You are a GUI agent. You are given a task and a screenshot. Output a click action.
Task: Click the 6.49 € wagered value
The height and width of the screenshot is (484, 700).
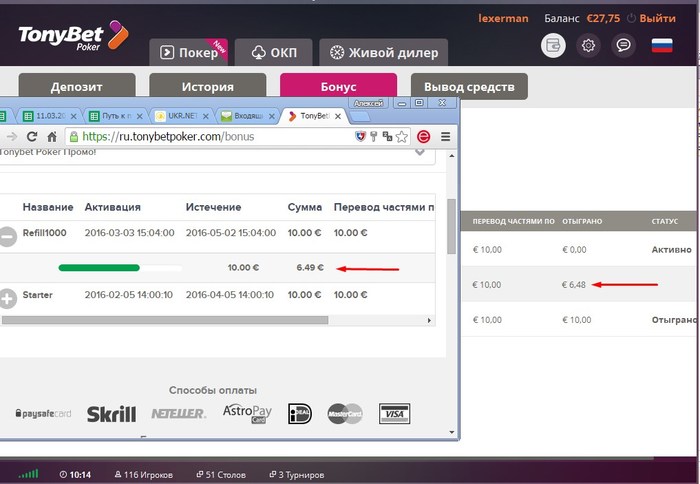310,267
